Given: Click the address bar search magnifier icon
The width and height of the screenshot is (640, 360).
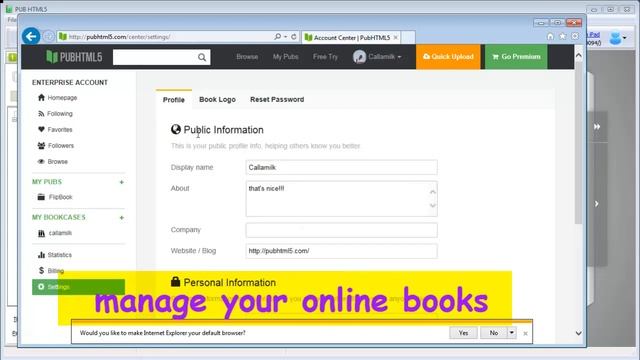Looking at the screenshot, I should pyautogui.click(x=278, y=37).
